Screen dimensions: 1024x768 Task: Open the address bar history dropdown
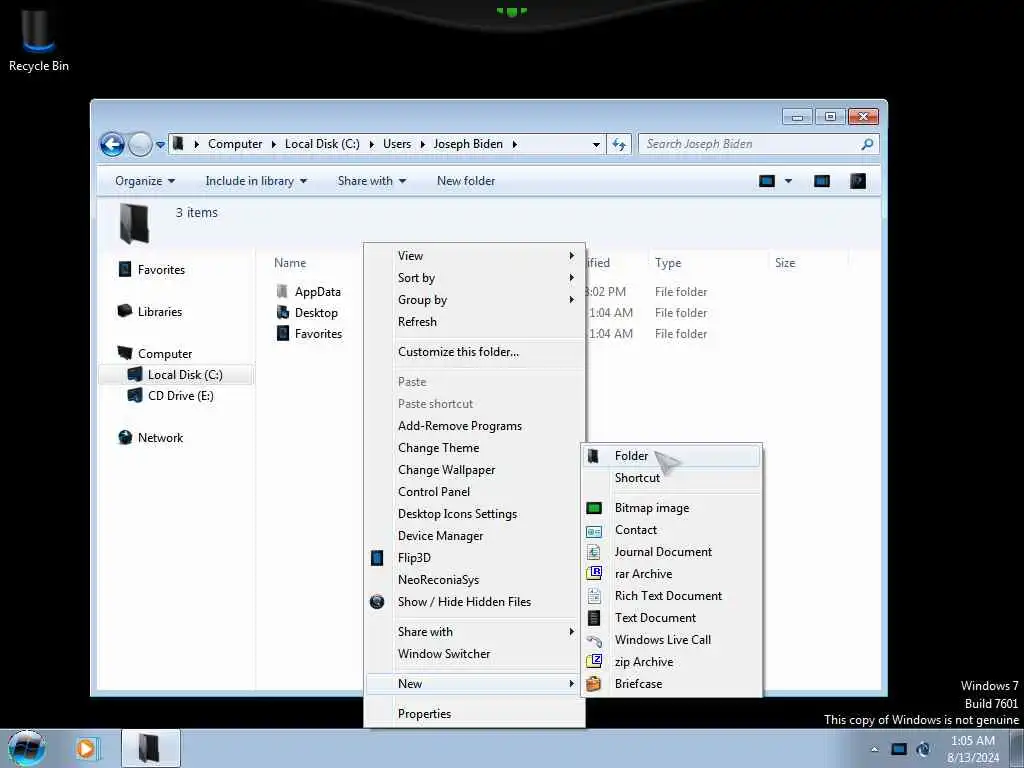(x=596, y=144)
